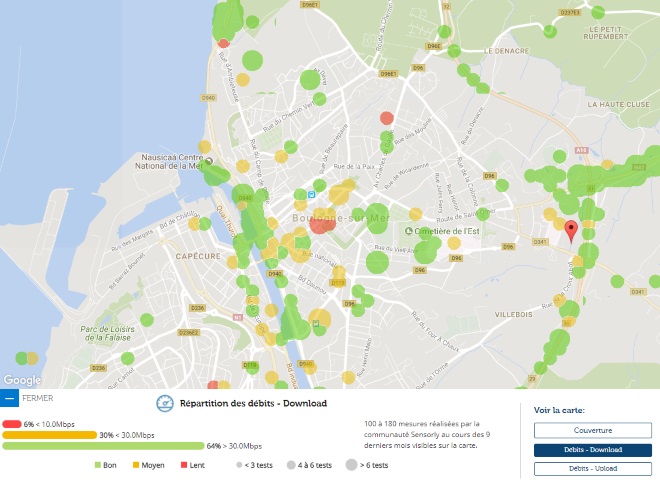Click the '> 6 tests' legend circle
The image size is (660, 490).
349,466
